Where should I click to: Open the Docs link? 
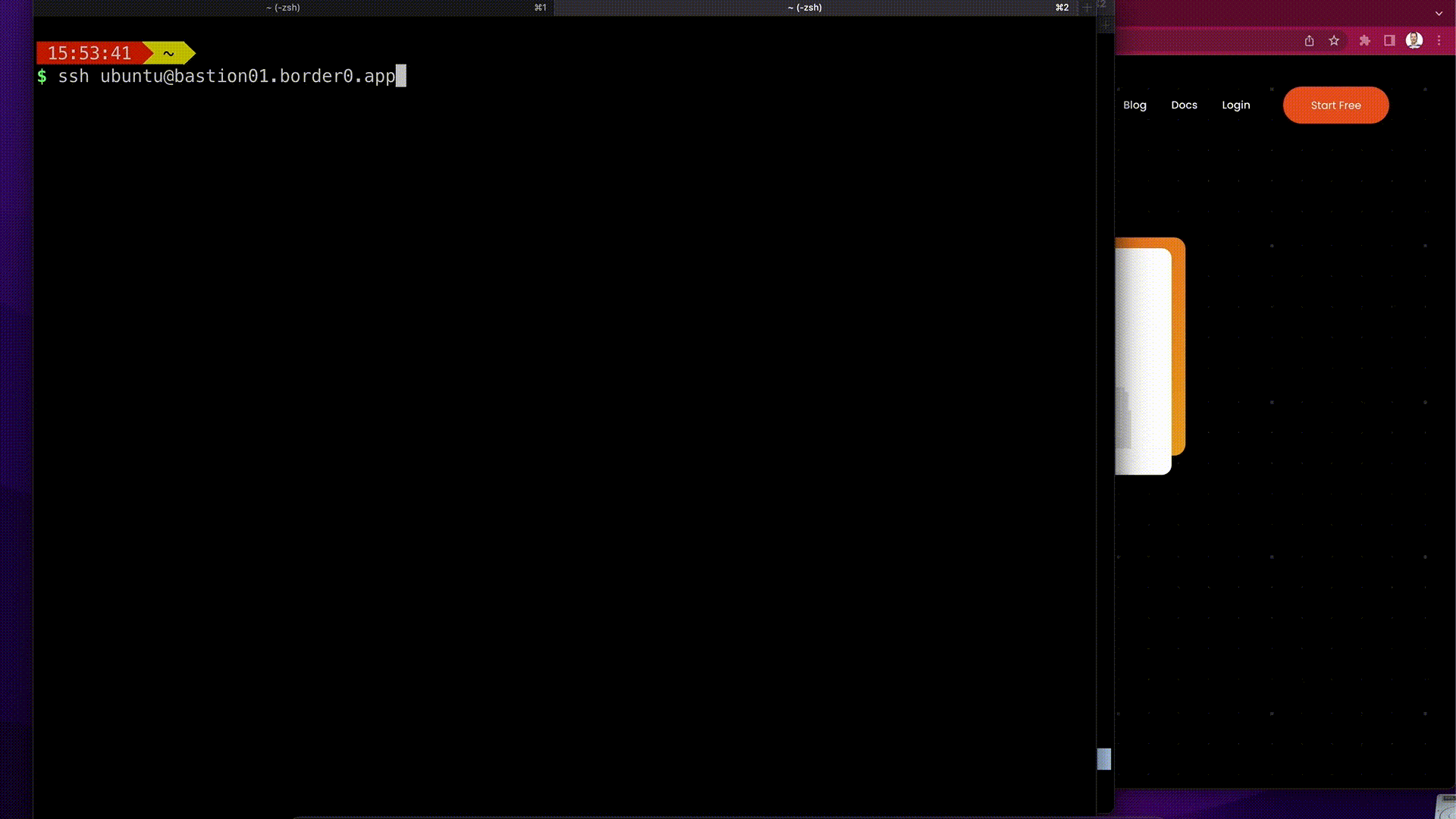click(x=1184, y=105)
